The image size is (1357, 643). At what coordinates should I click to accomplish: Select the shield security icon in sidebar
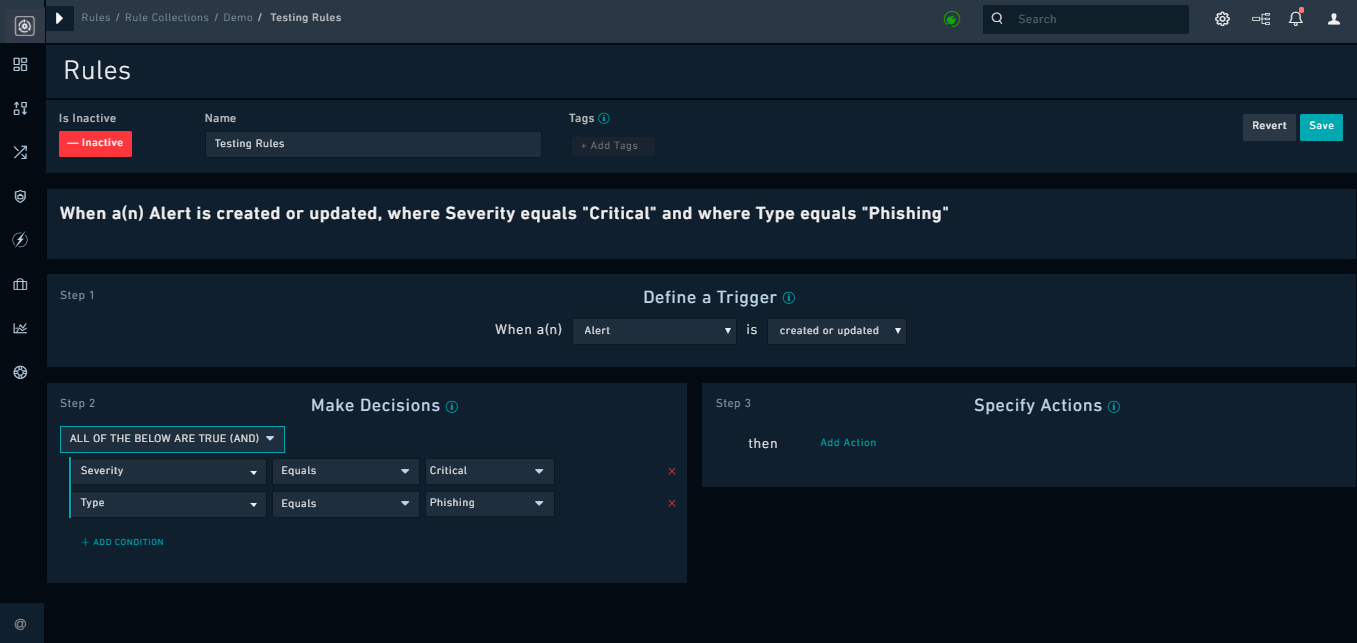coord(20,196)
